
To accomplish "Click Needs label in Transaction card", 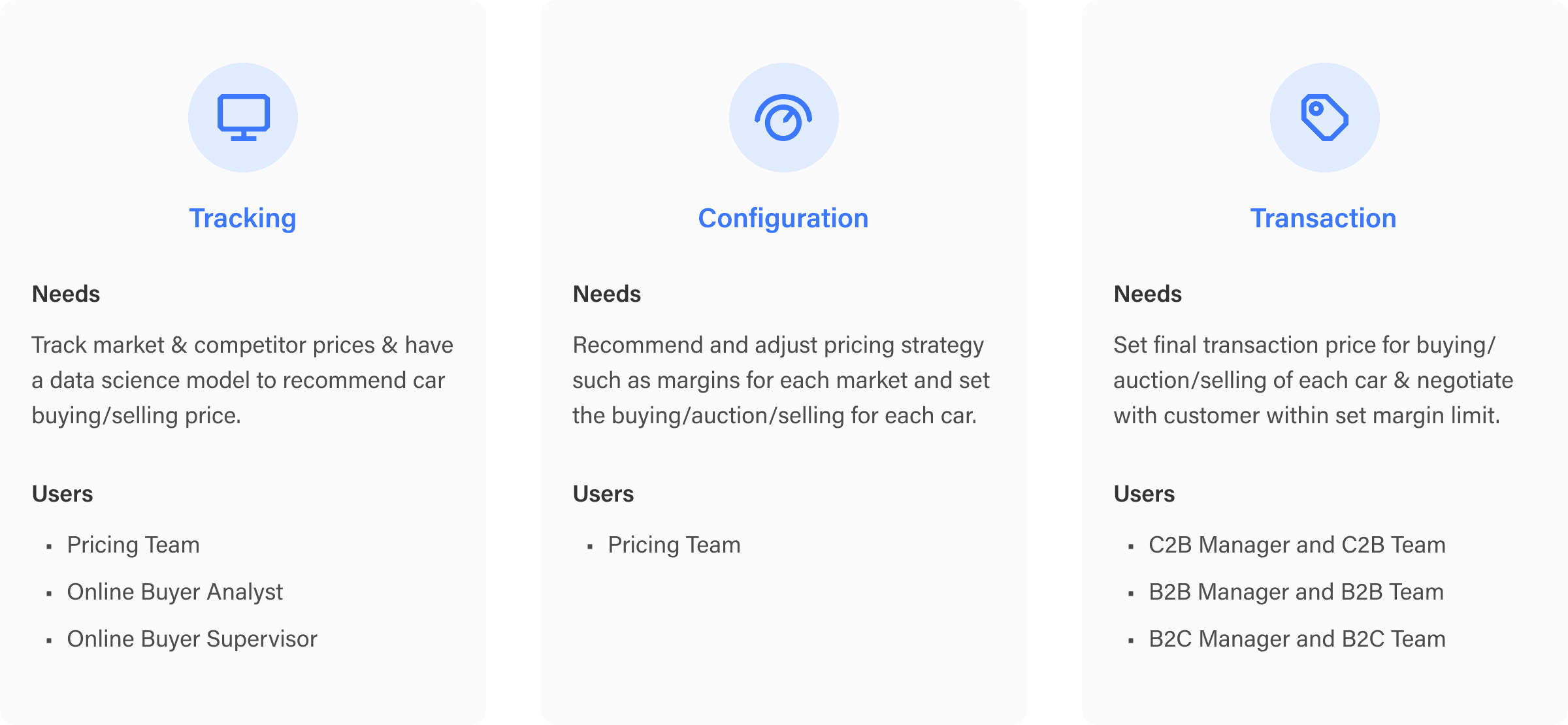I will click(x=1148, y=294).
